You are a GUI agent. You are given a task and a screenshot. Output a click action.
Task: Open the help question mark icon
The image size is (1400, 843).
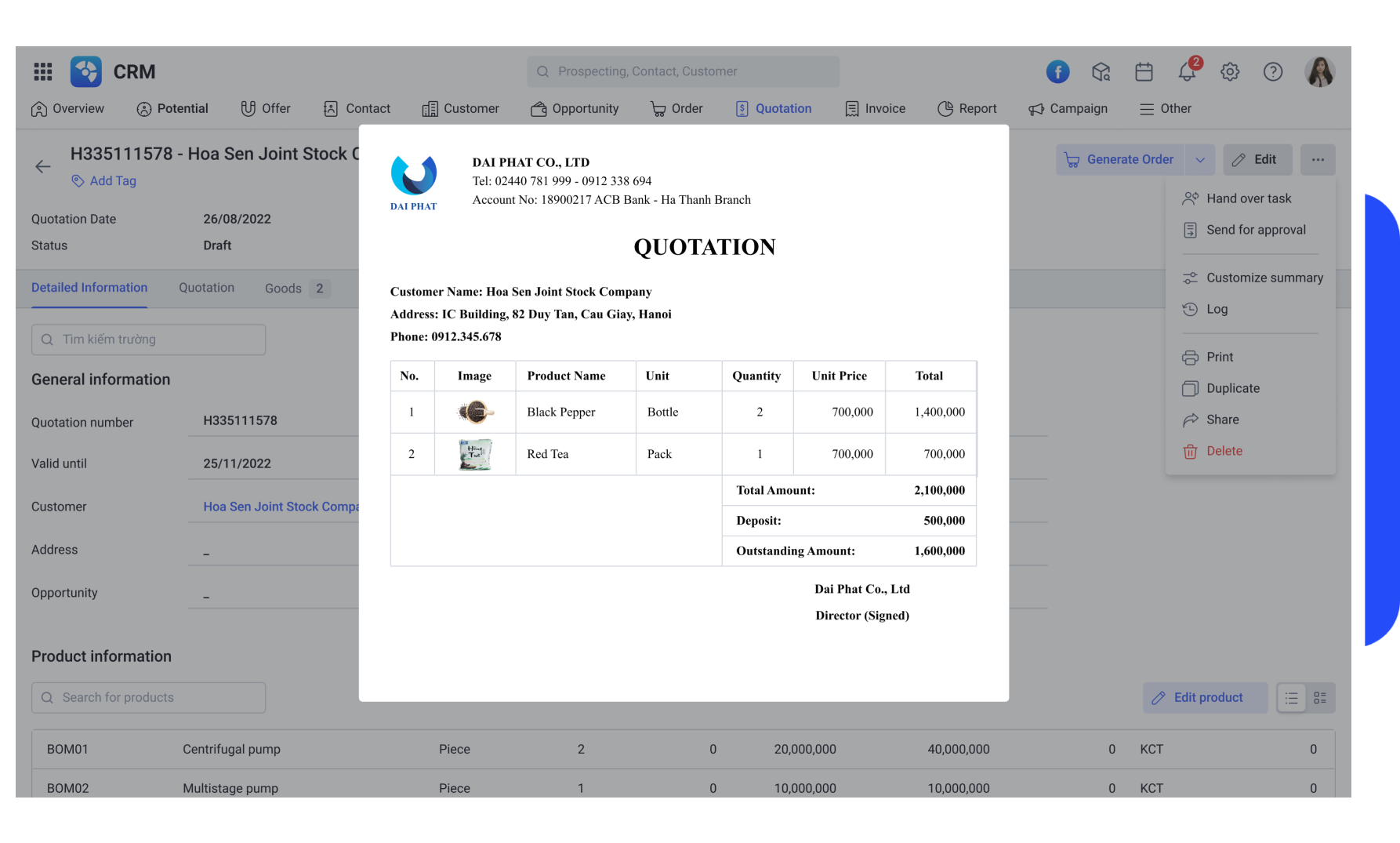(1273, 71)
